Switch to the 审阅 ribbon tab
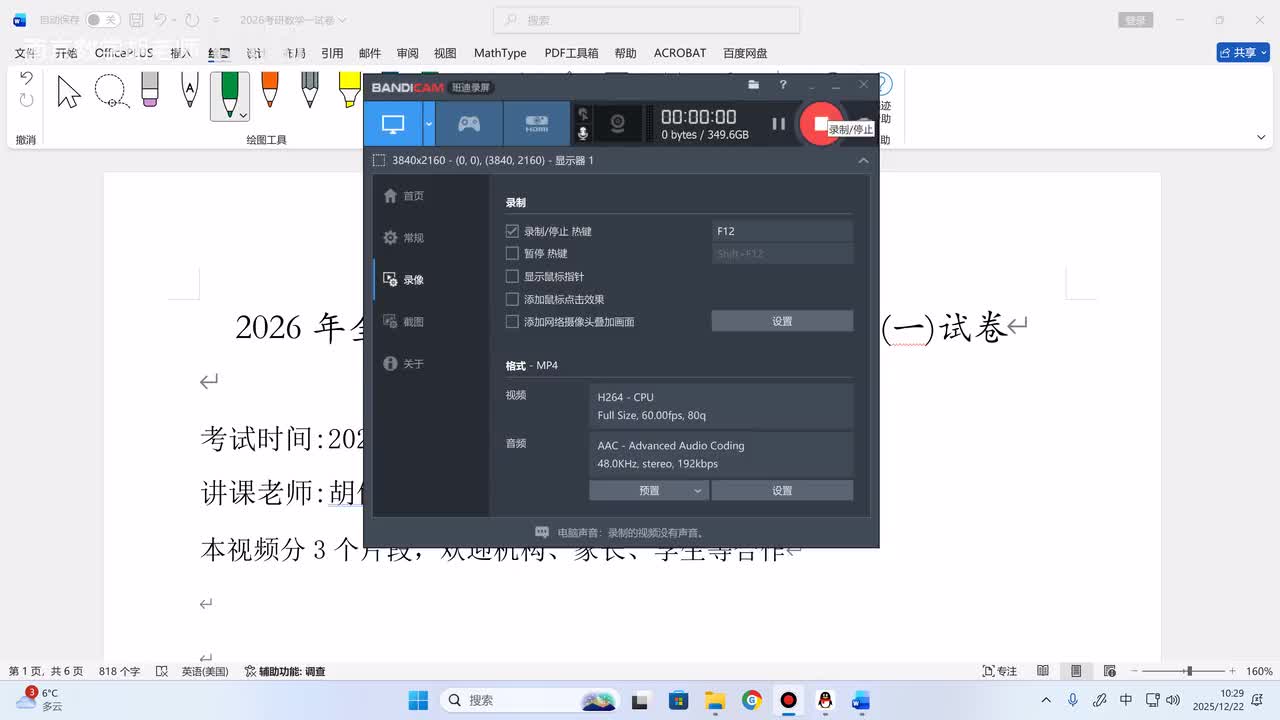 (408, 53)
